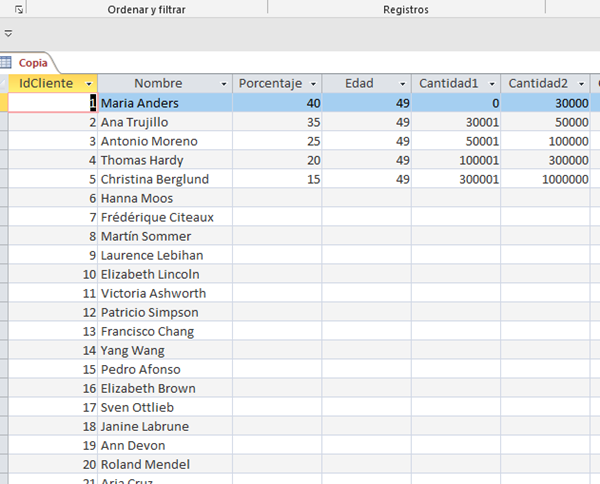Click the Martín Sommer name cell

[165, 236]
